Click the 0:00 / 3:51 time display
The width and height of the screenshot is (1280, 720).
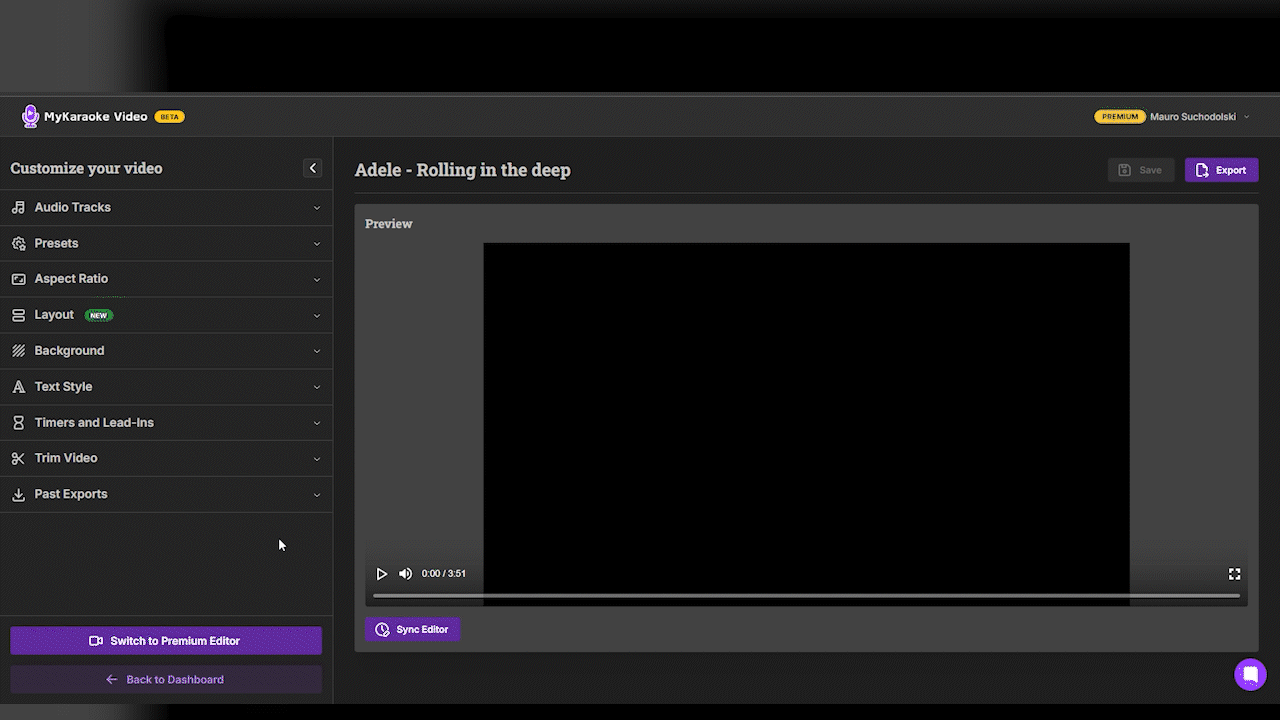click(444, 574)
